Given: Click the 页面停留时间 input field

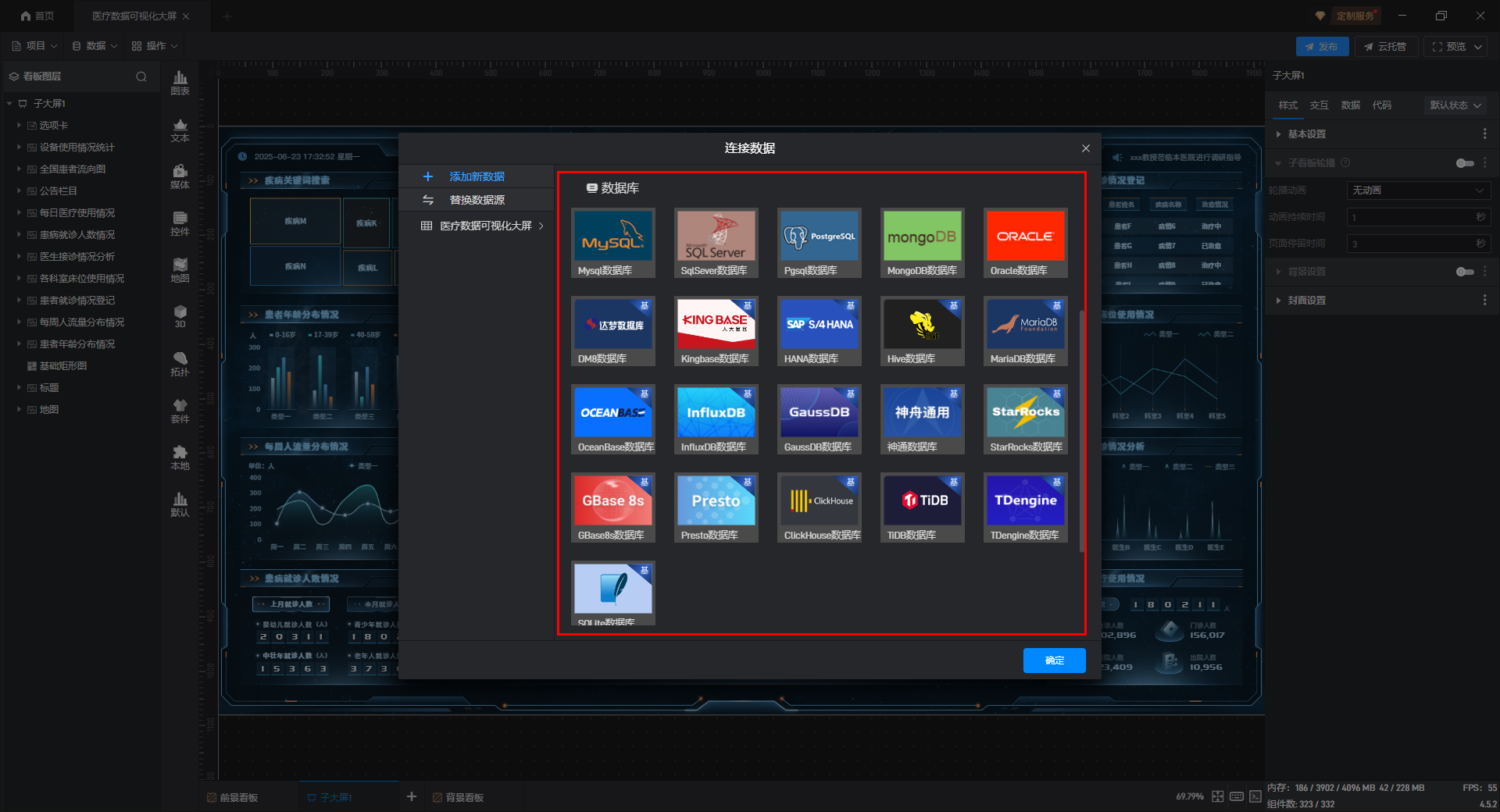Looking at the screenshot, I should (x=1419, y=244).
